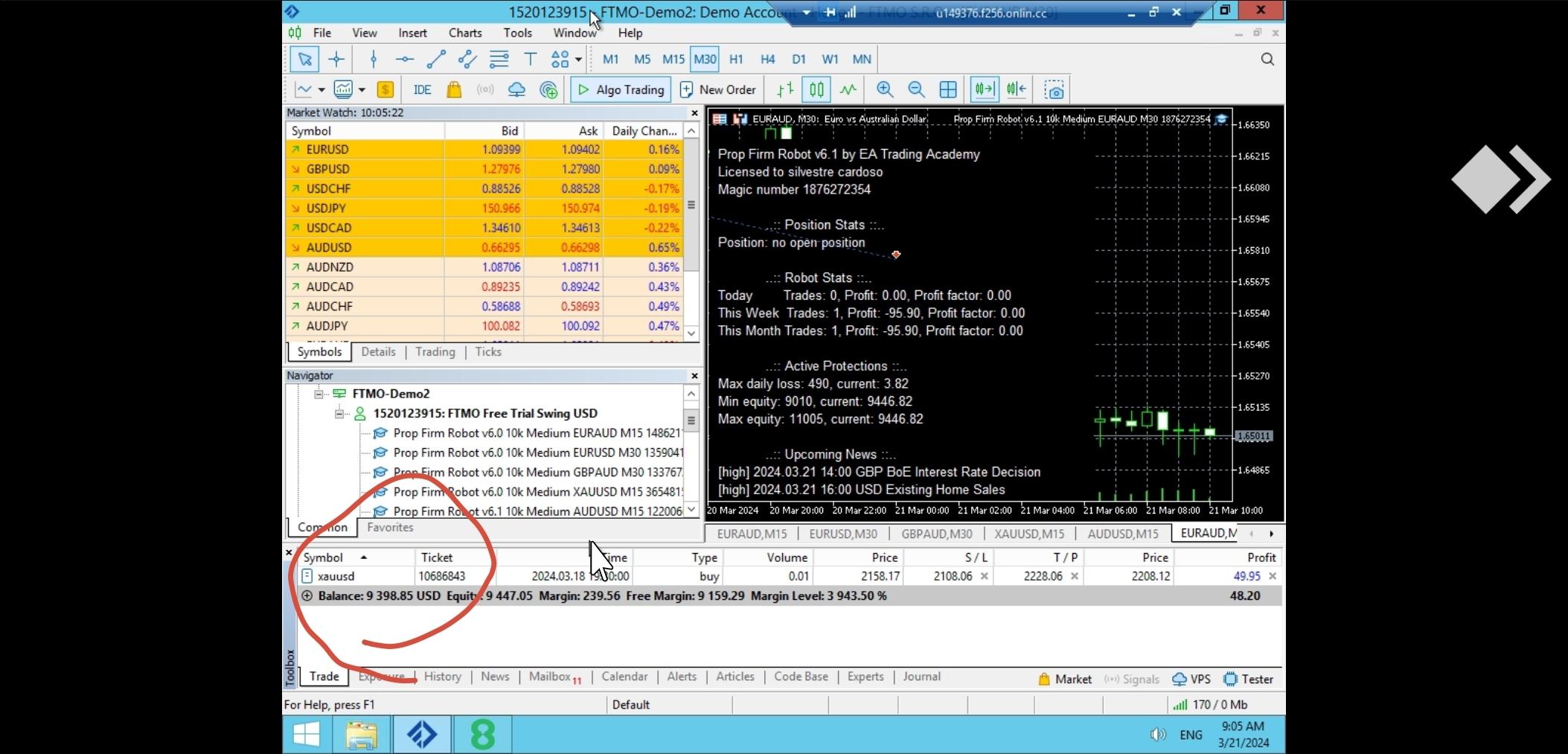Click the Navigator scrollbar thumb

pos(691,421)
